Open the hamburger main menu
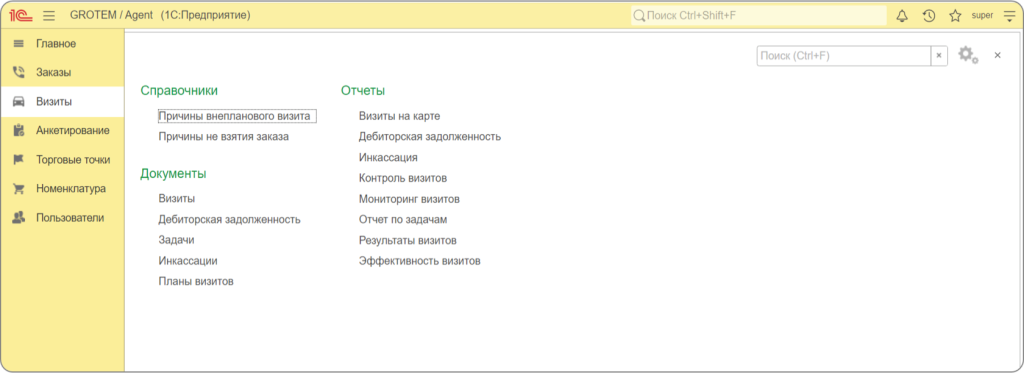This screenshot has height=373, width=1024. (49, 15)
